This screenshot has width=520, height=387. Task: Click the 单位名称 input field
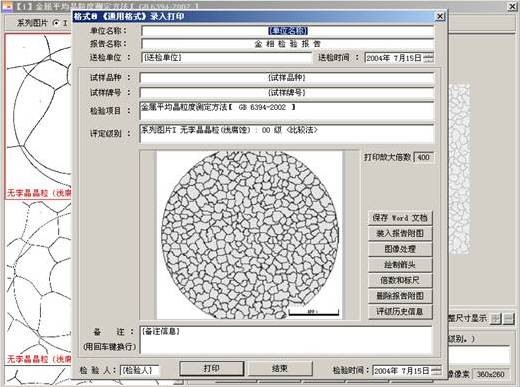point(287,31)
